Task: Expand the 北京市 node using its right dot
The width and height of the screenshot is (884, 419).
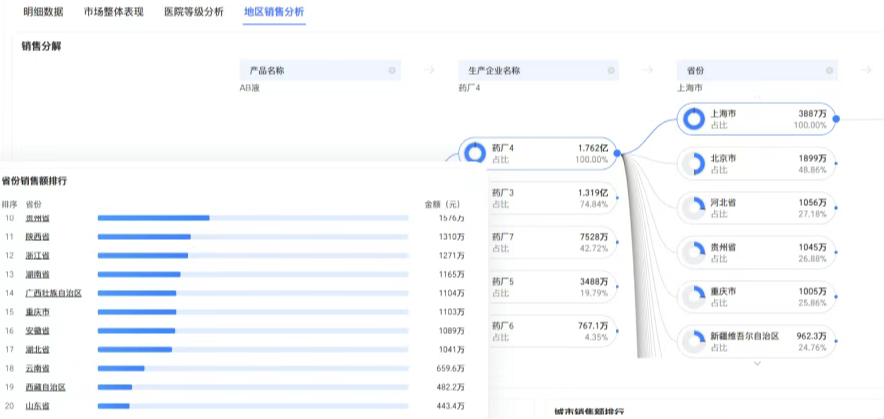Action: (x=836, y=164)
